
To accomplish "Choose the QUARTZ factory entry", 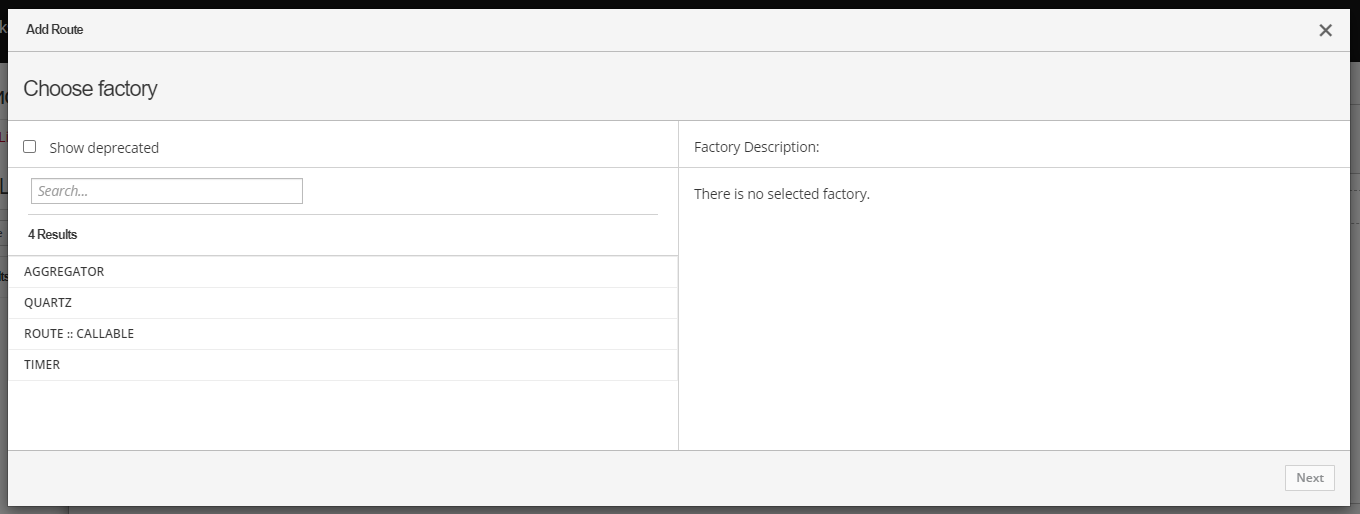I will (x=48, y=303).
